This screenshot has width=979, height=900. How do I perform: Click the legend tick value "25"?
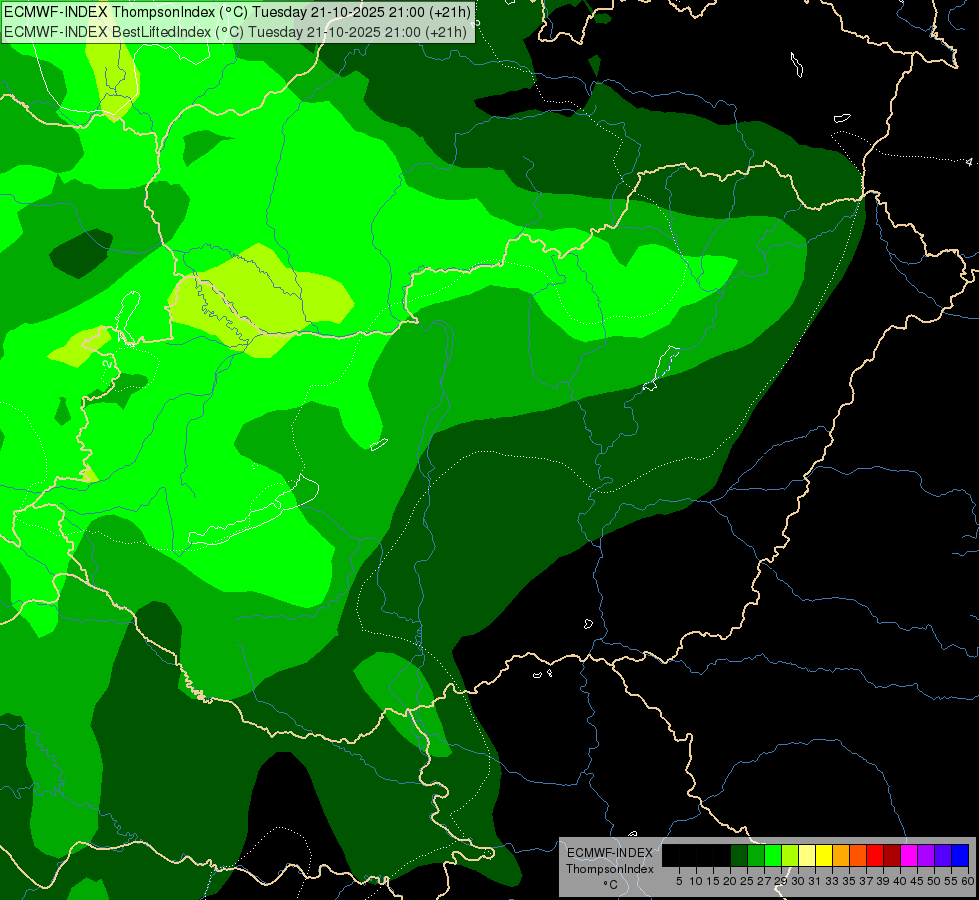coord(747,881)
